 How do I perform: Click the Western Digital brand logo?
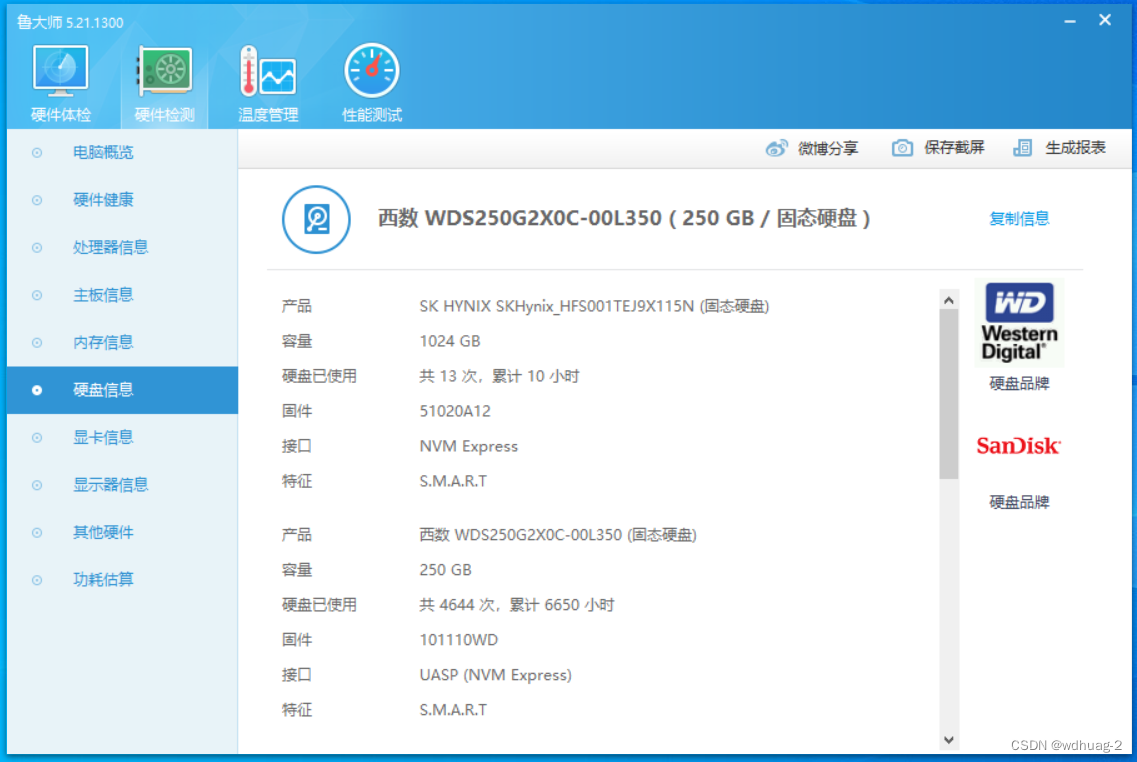pos(1019,322)
